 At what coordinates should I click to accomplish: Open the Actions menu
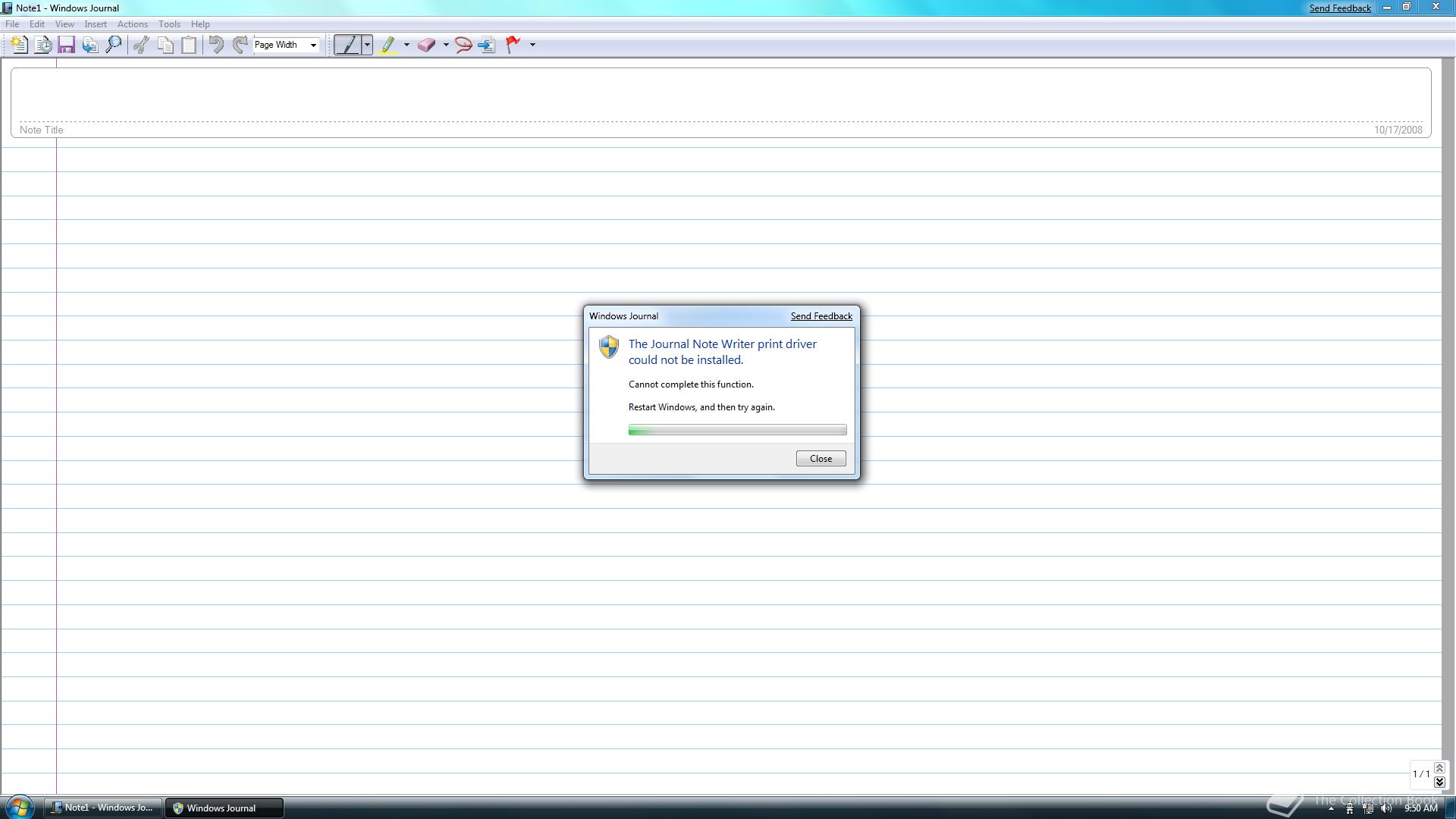click(x=133, y=24)
